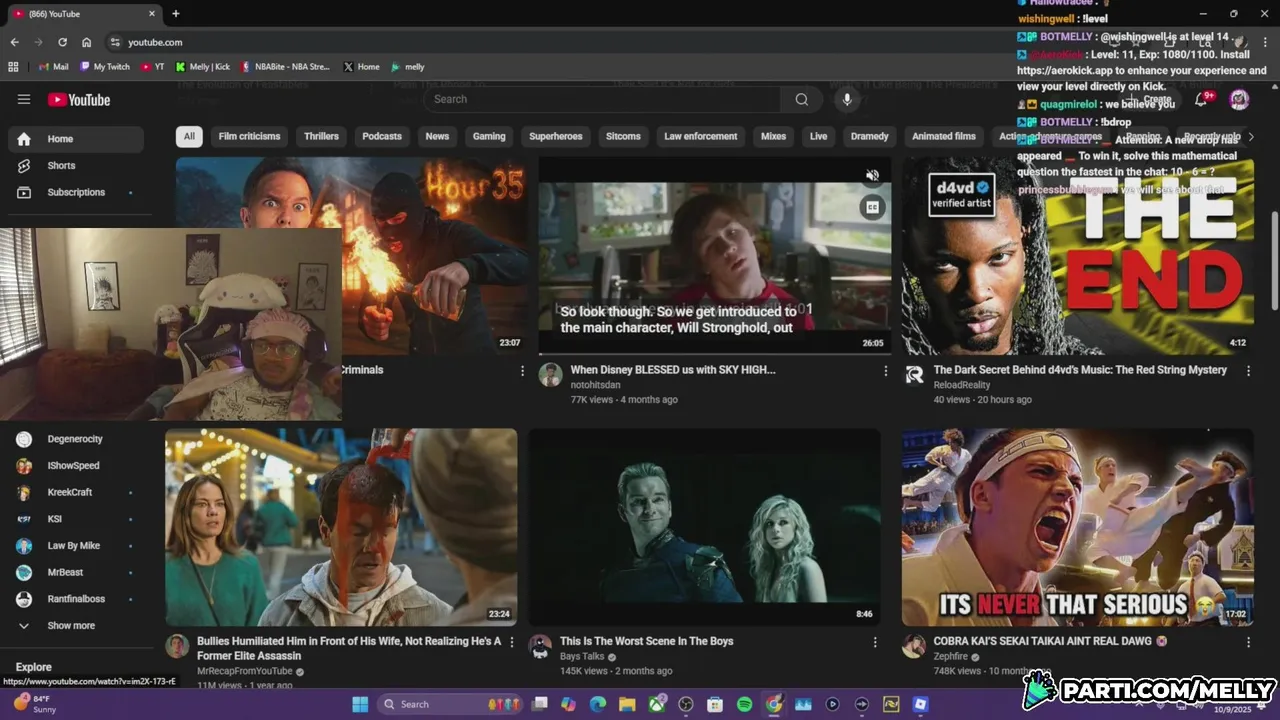Toggle captions on the Sky High preview
Screen dimensions: 1280x720
click(872, 207)
